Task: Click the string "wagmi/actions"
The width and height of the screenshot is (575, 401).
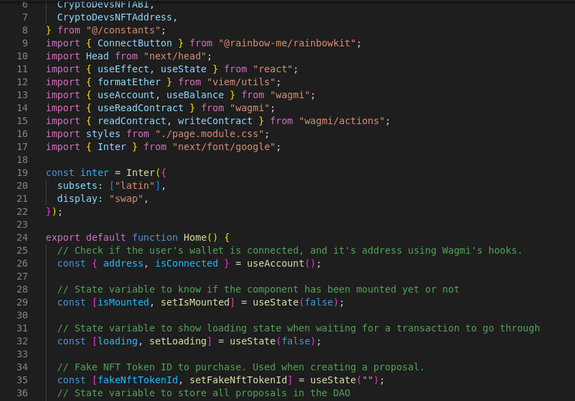Action: 342,121
